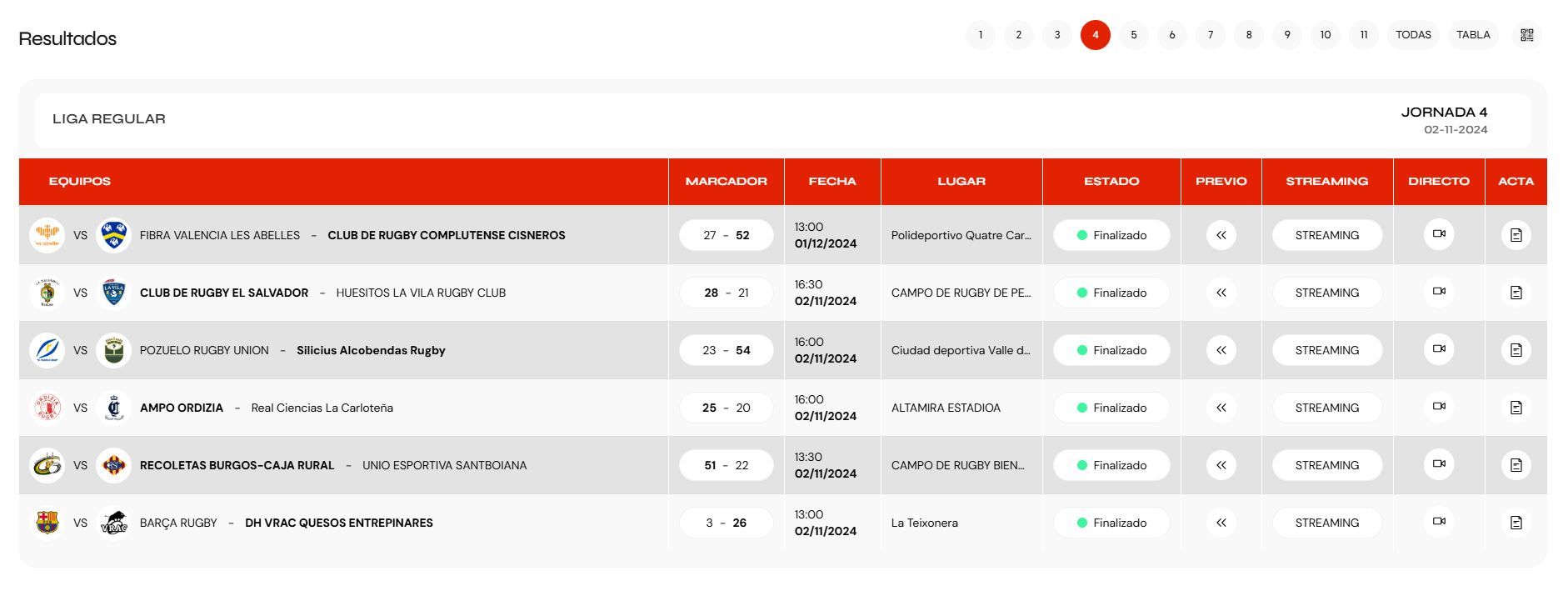The width and height of the screenshot is (1568, 591).
Task: Open previo arrows for Barça Rugby match
Action: pos(1221,523)
